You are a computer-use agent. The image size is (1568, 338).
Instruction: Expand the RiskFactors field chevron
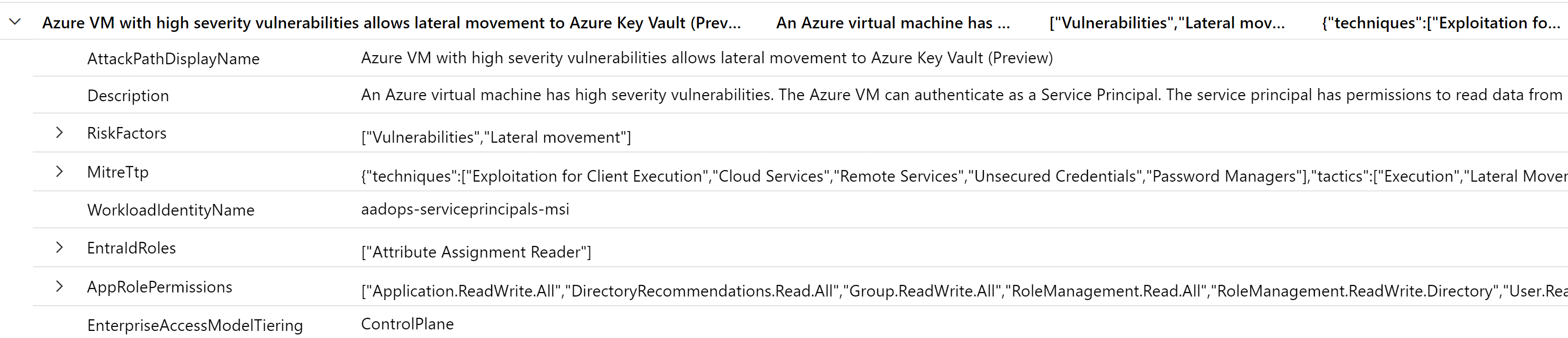tap(59, 133)
